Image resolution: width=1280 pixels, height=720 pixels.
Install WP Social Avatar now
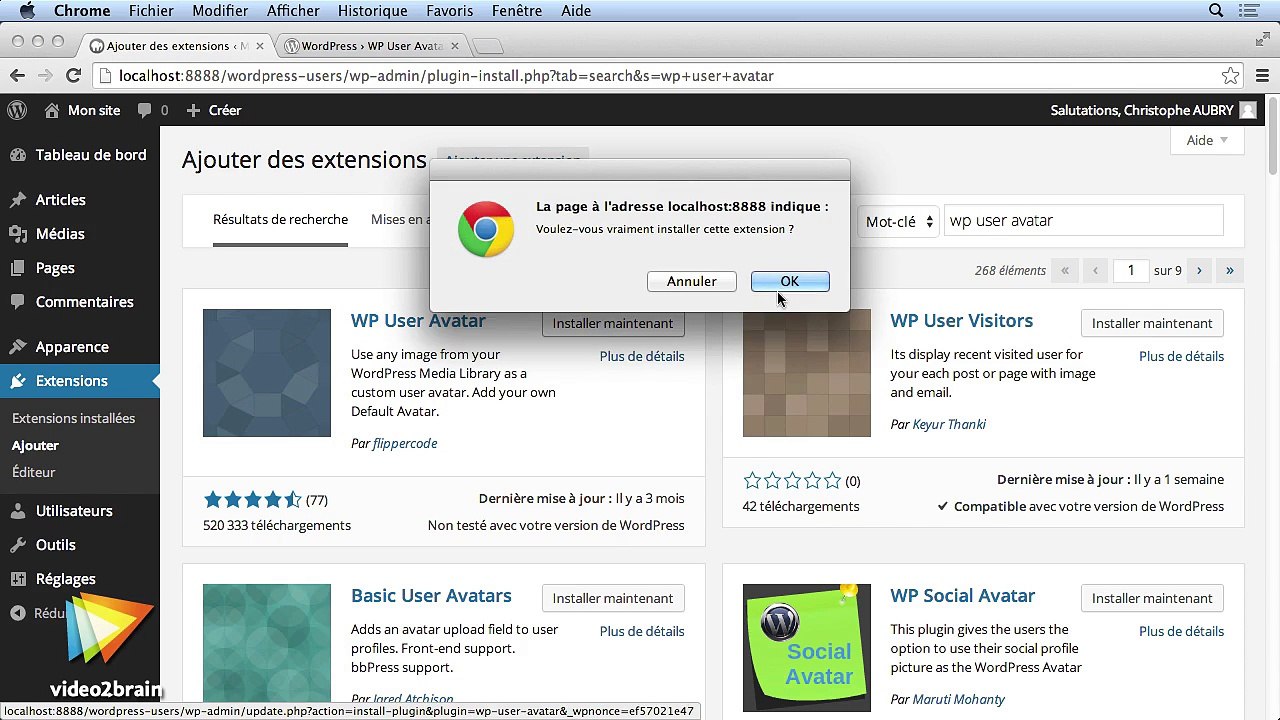point(1152,598)
